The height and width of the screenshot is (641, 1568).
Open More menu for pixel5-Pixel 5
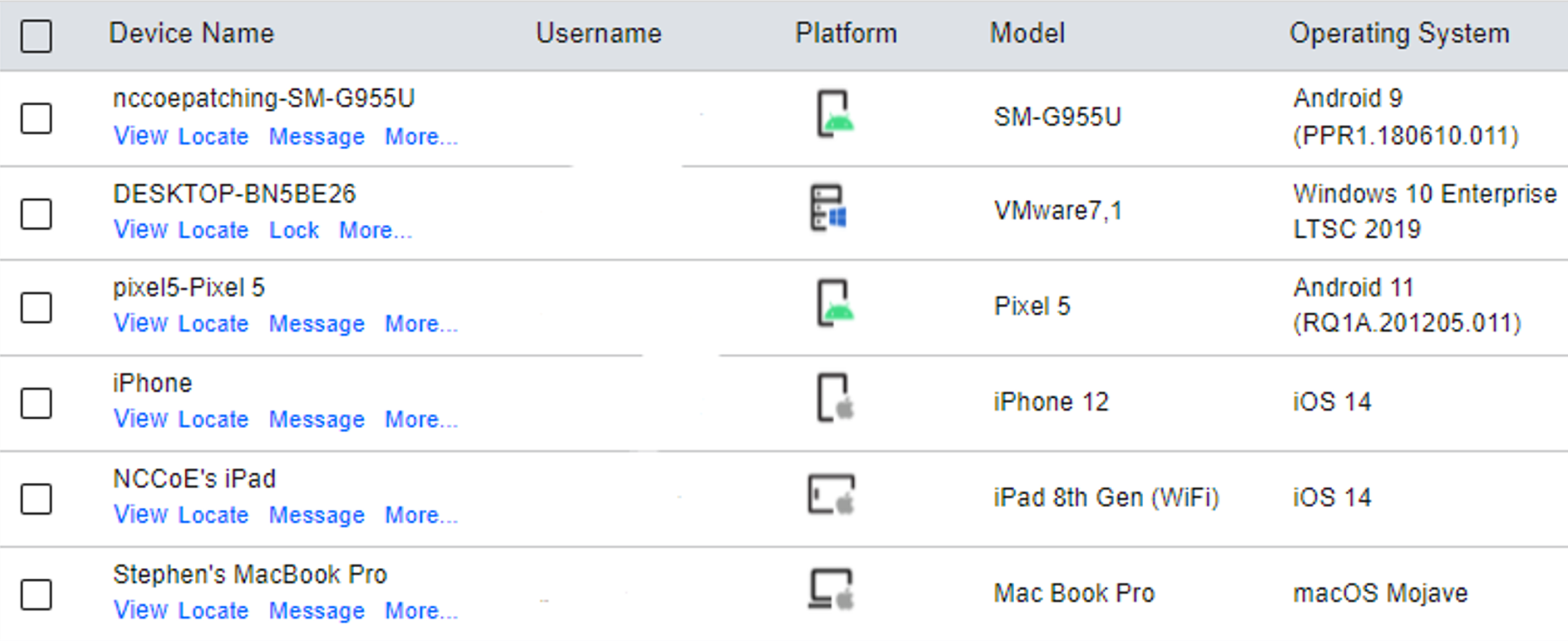click(x=421, y=324)
